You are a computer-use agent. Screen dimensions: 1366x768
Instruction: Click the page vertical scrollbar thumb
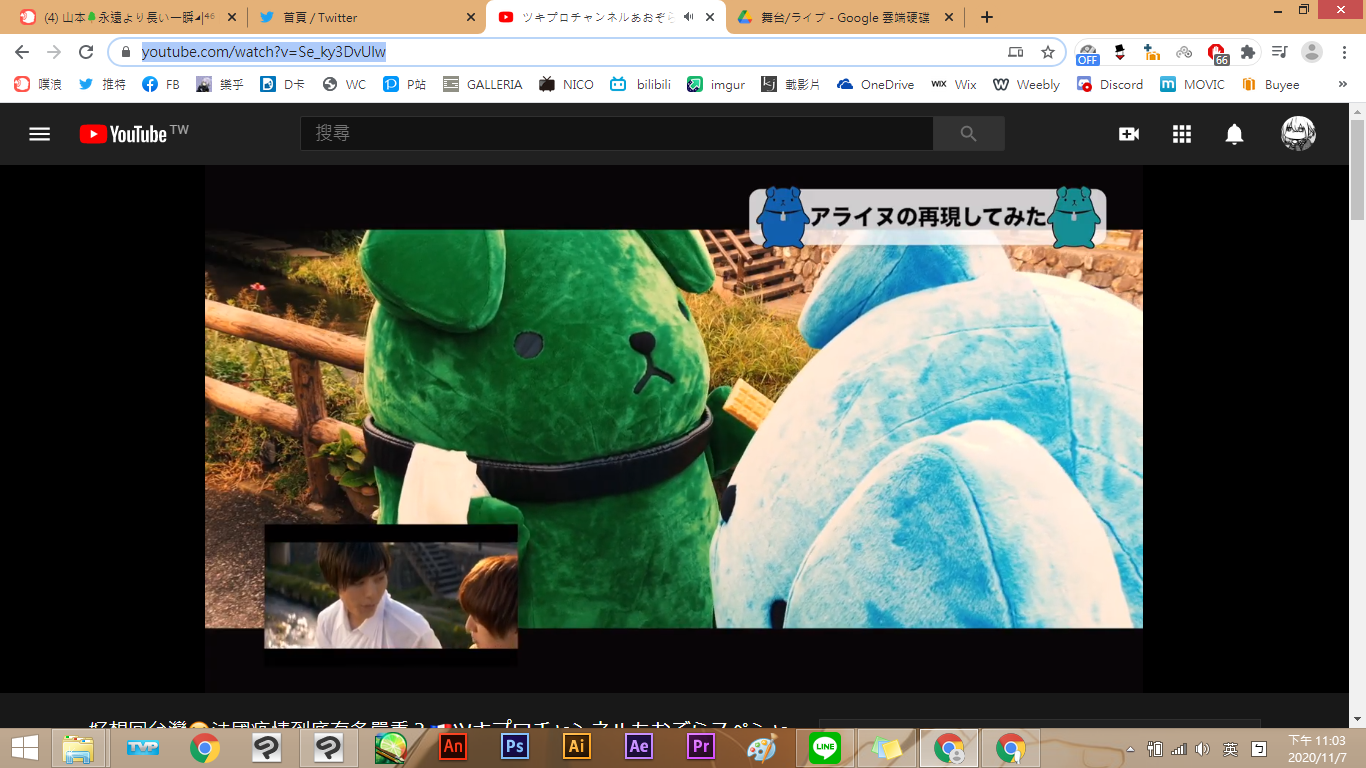(x=1357, y=168)
